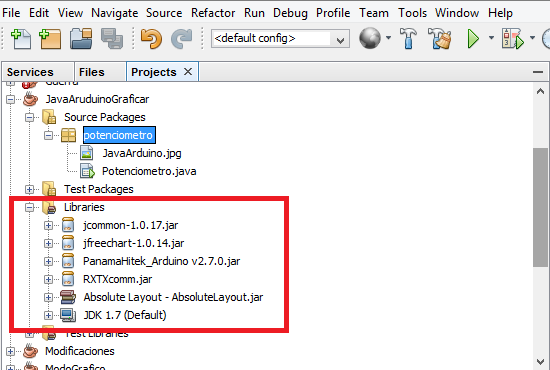Image resolution: width=550 pixels, height=370 pixels.
Task: Open the Profile menu
Action: [x=333, y=13]
